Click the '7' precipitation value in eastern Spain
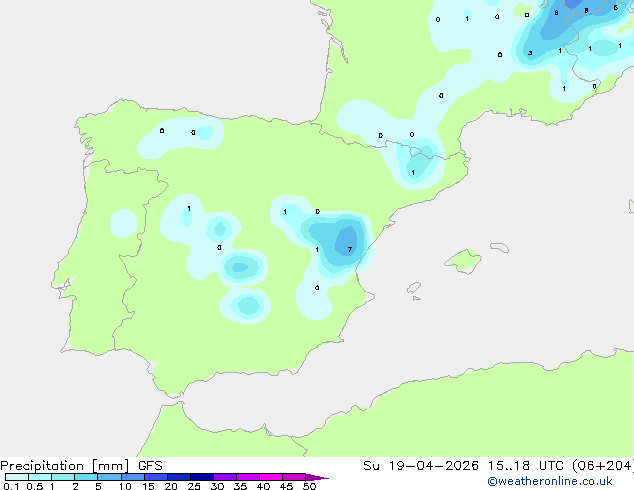The width and height of the screenshot is (634, 490). tap(350, 250)
